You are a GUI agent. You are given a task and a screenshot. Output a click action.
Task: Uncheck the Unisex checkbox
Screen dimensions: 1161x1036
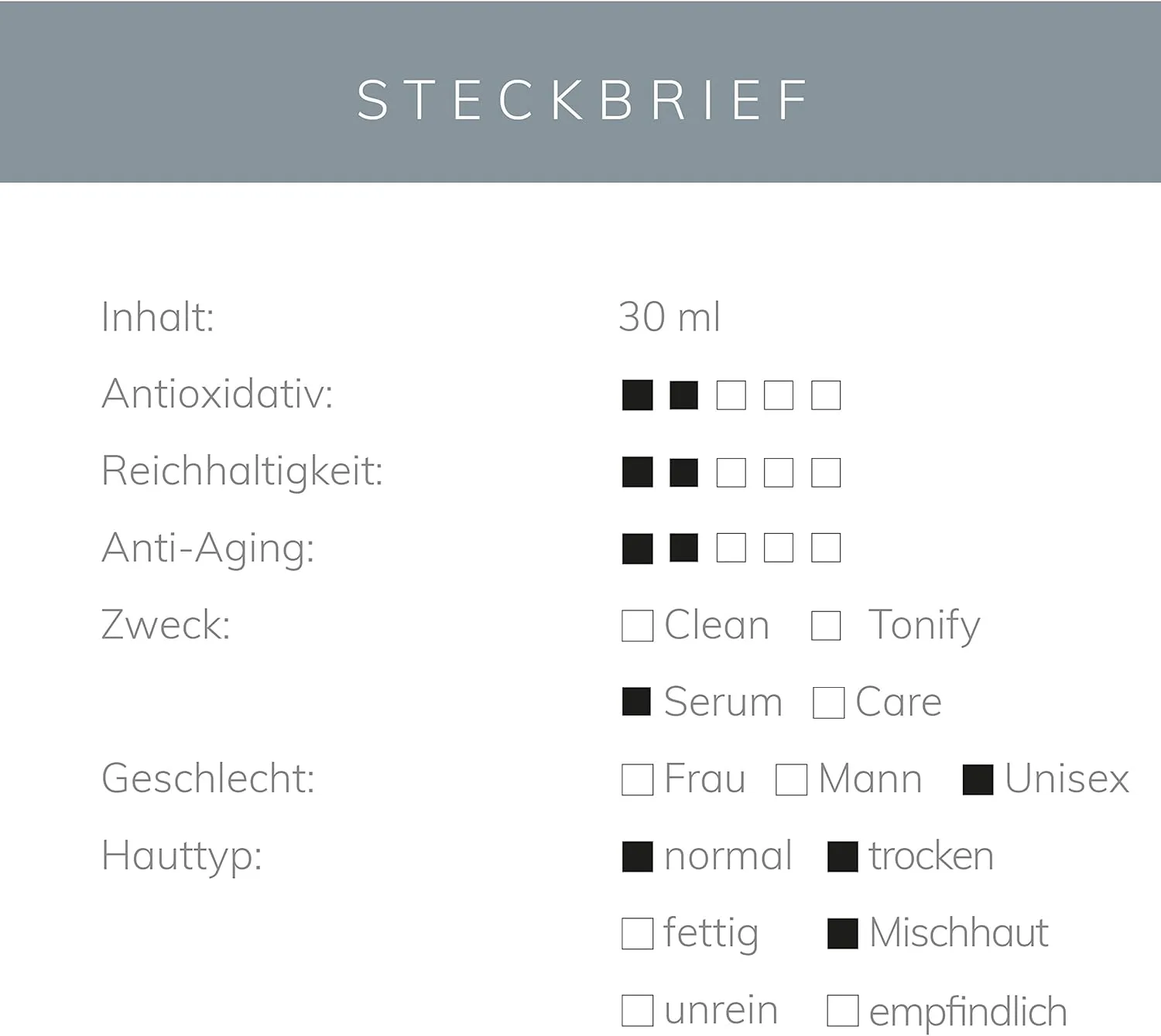tap(978, 780)
